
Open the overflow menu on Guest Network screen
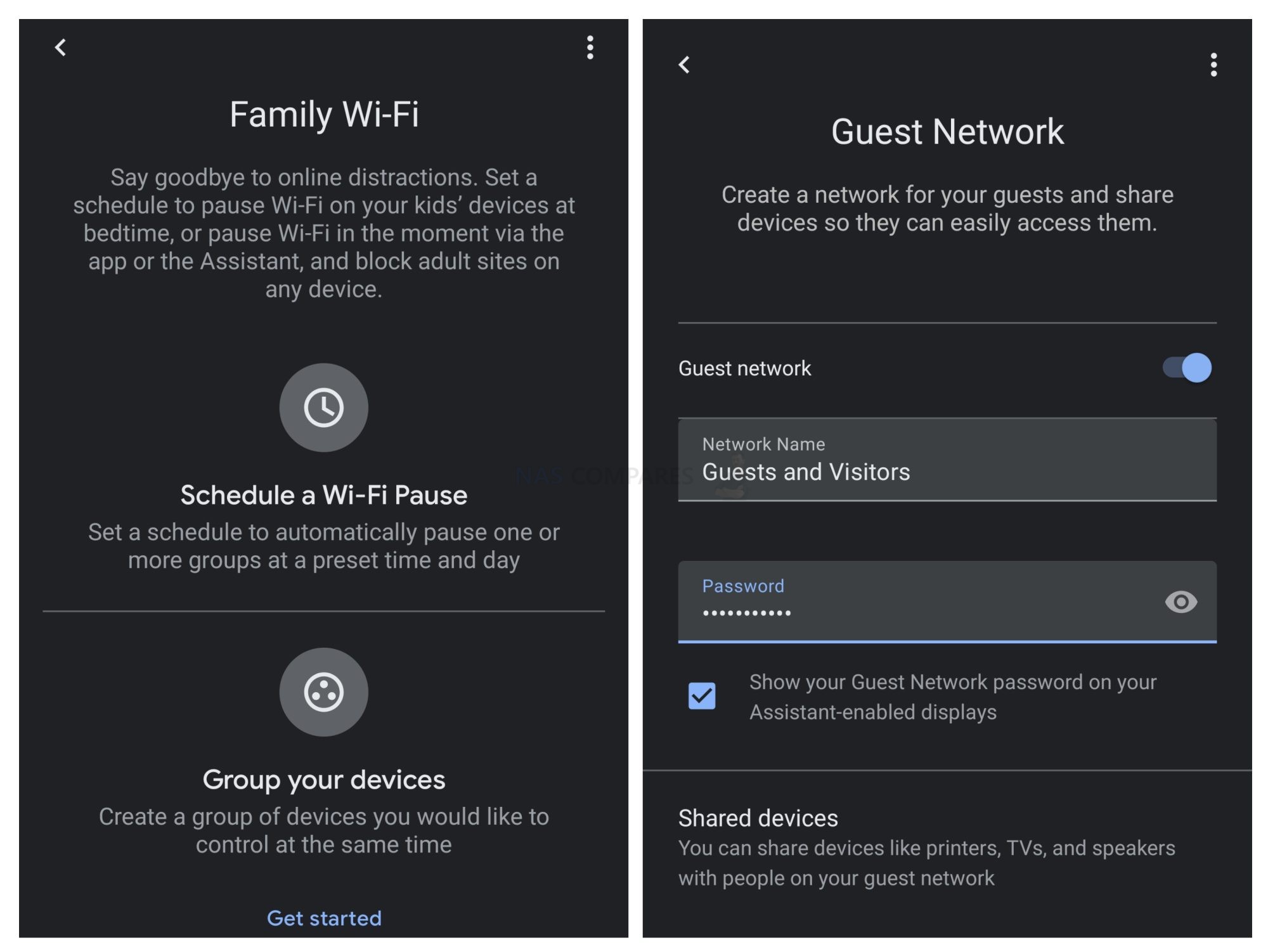(x=1214, y=66)
